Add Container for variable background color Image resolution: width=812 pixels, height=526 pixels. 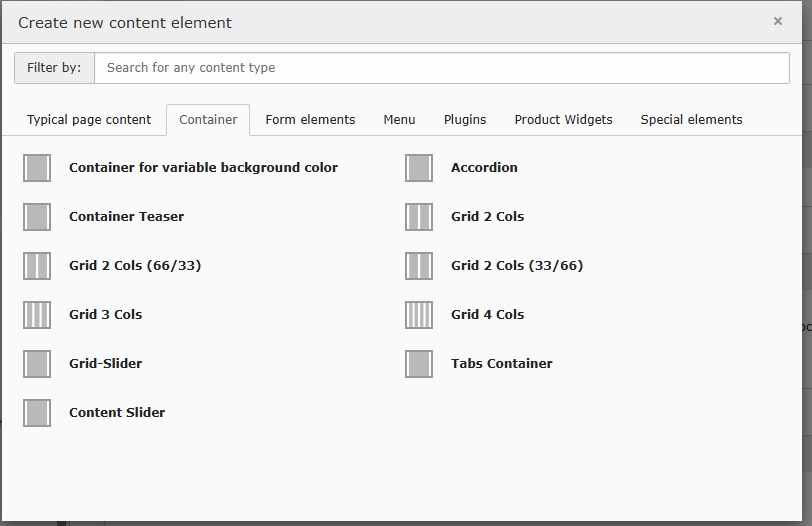(x=203, y=168)
